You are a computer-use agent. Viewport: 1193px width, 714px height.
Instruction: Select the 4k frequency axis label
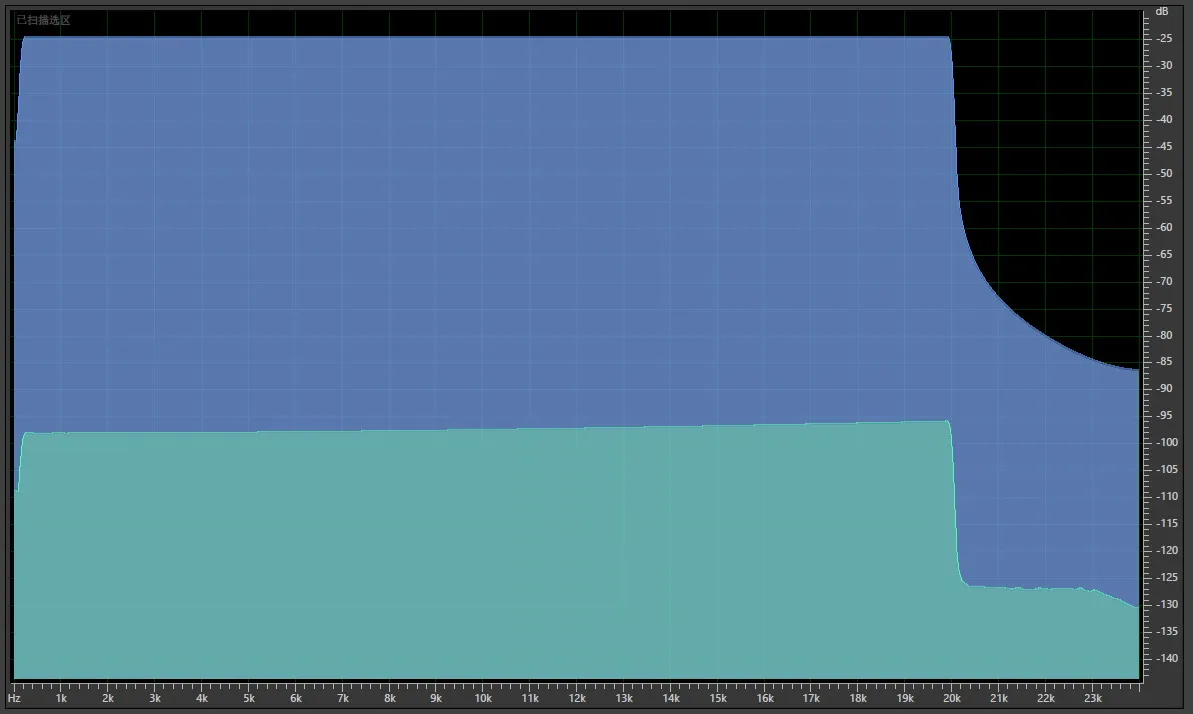tap(202, 698)
